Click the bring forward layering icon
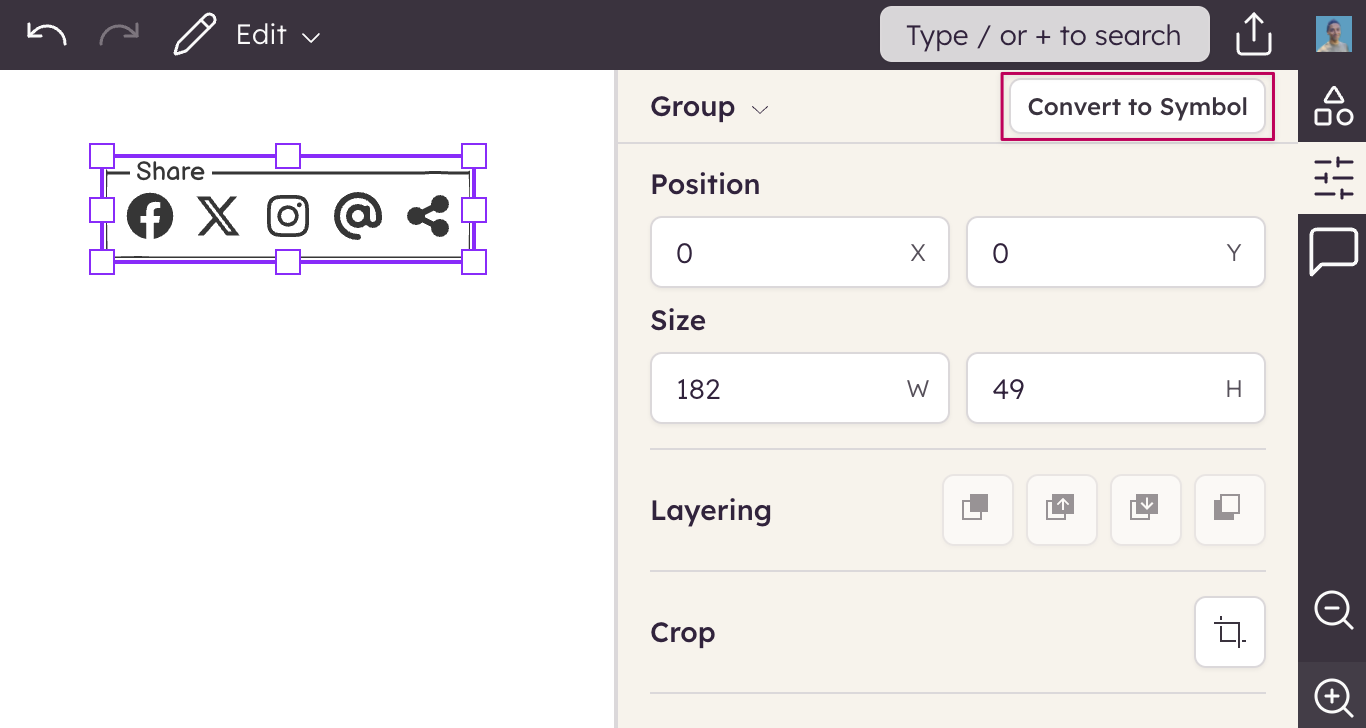This screenshot has width=1366, height=728. point(1061,509)
